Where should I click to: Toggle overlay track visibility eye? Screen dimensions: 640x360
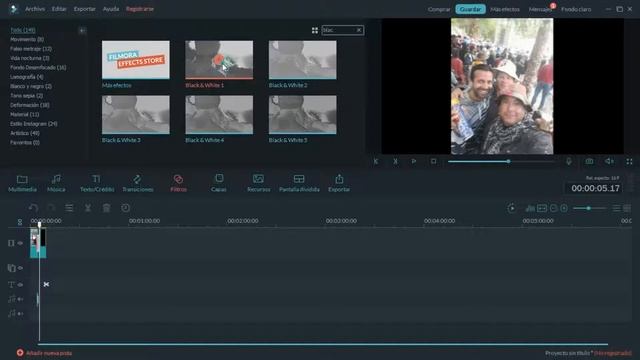pos(20,268)
